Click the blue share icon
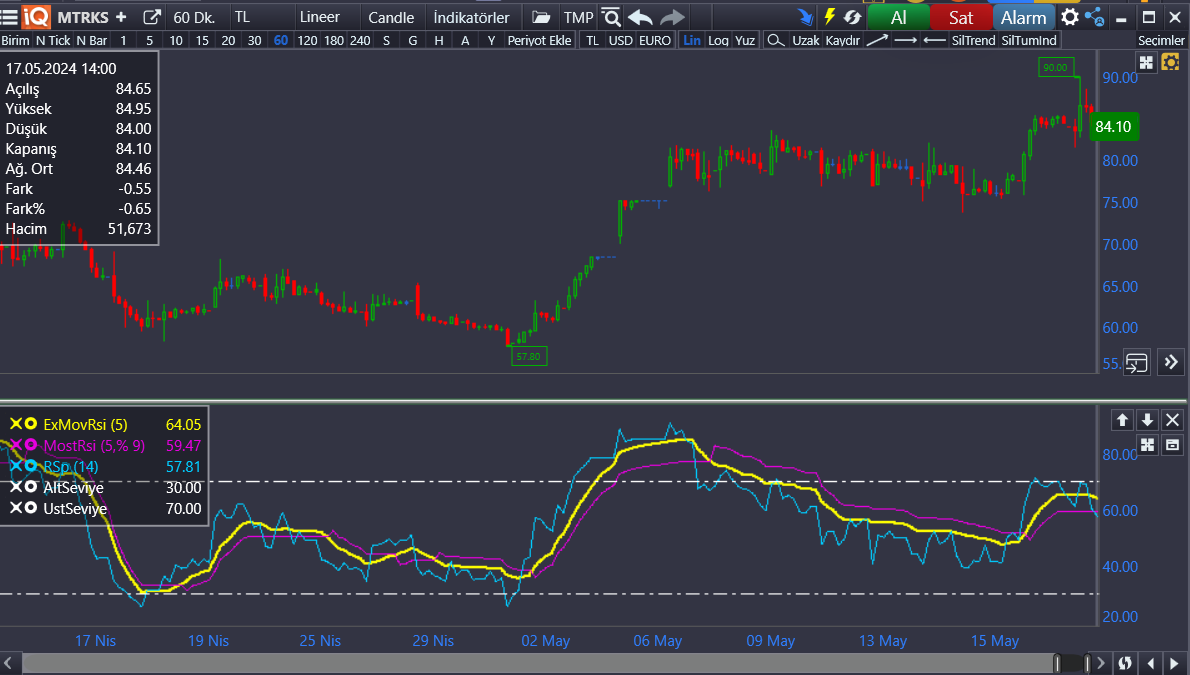 (x=1094, y=17)
